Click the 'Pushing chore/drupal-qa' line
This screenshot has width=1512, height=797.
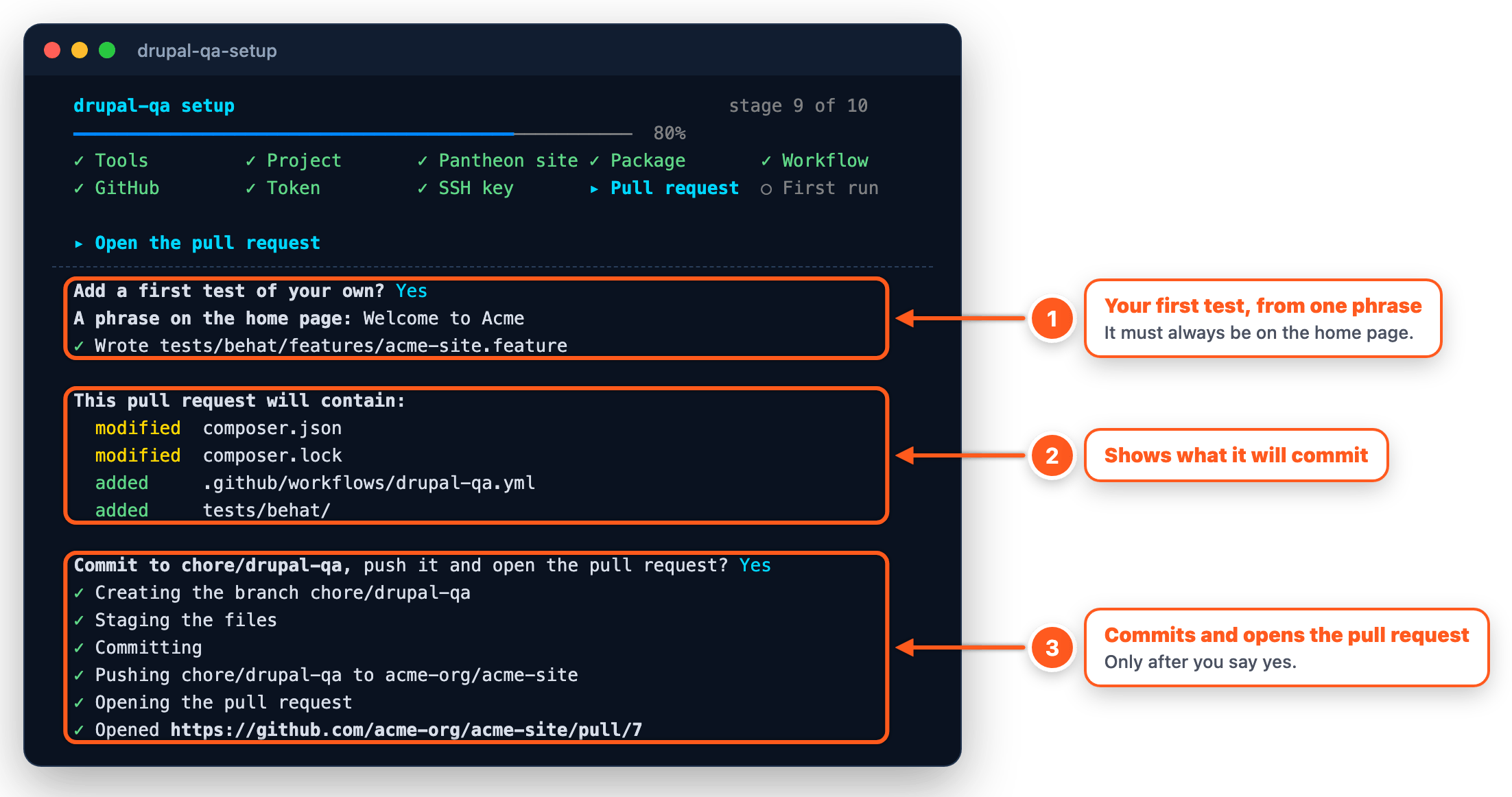pyautogui.click(x=326, y=675)
